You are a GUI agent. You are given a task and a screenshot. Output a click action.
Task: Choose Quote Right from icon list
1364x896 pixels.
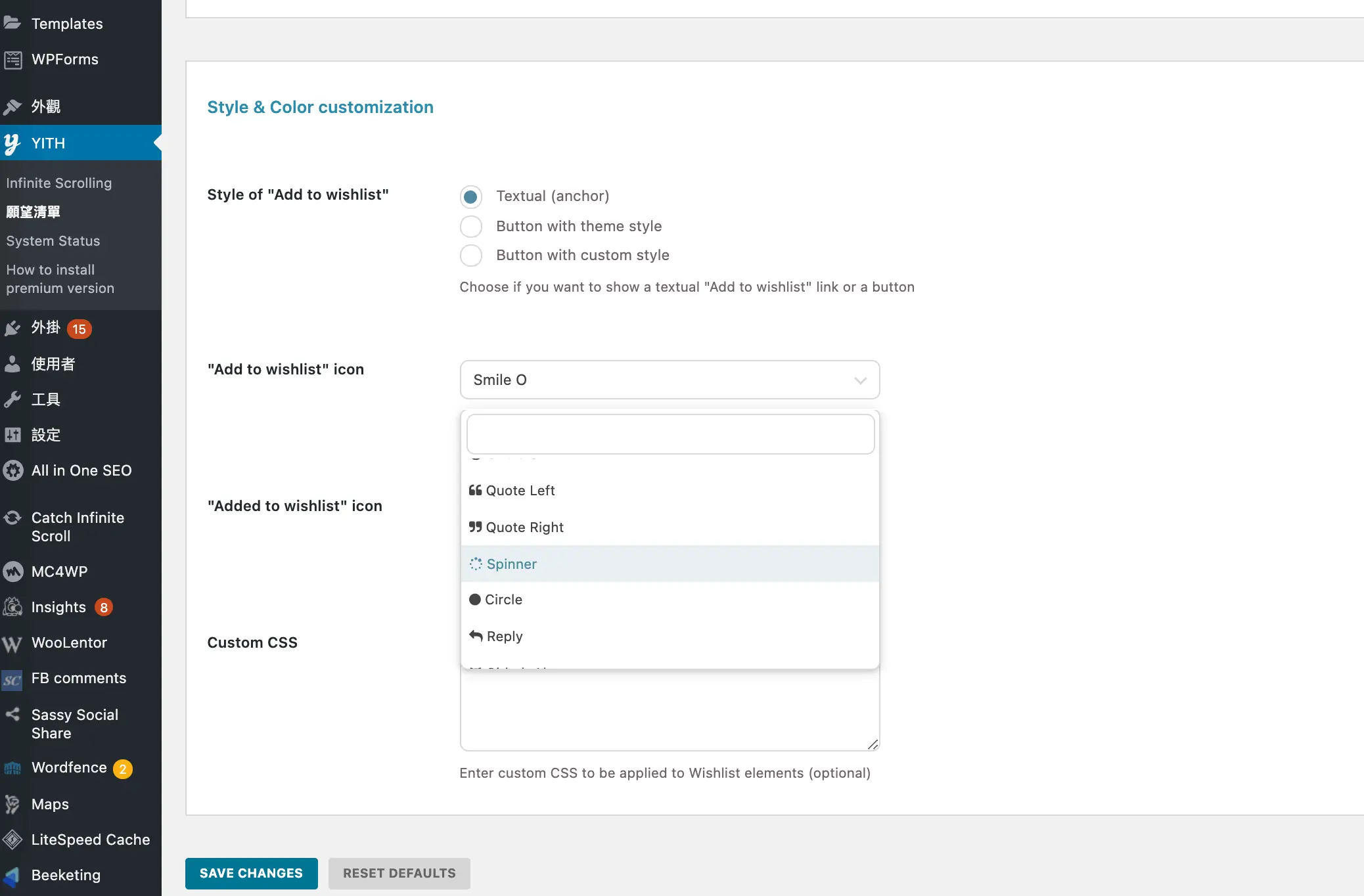(x=670, y=527)
